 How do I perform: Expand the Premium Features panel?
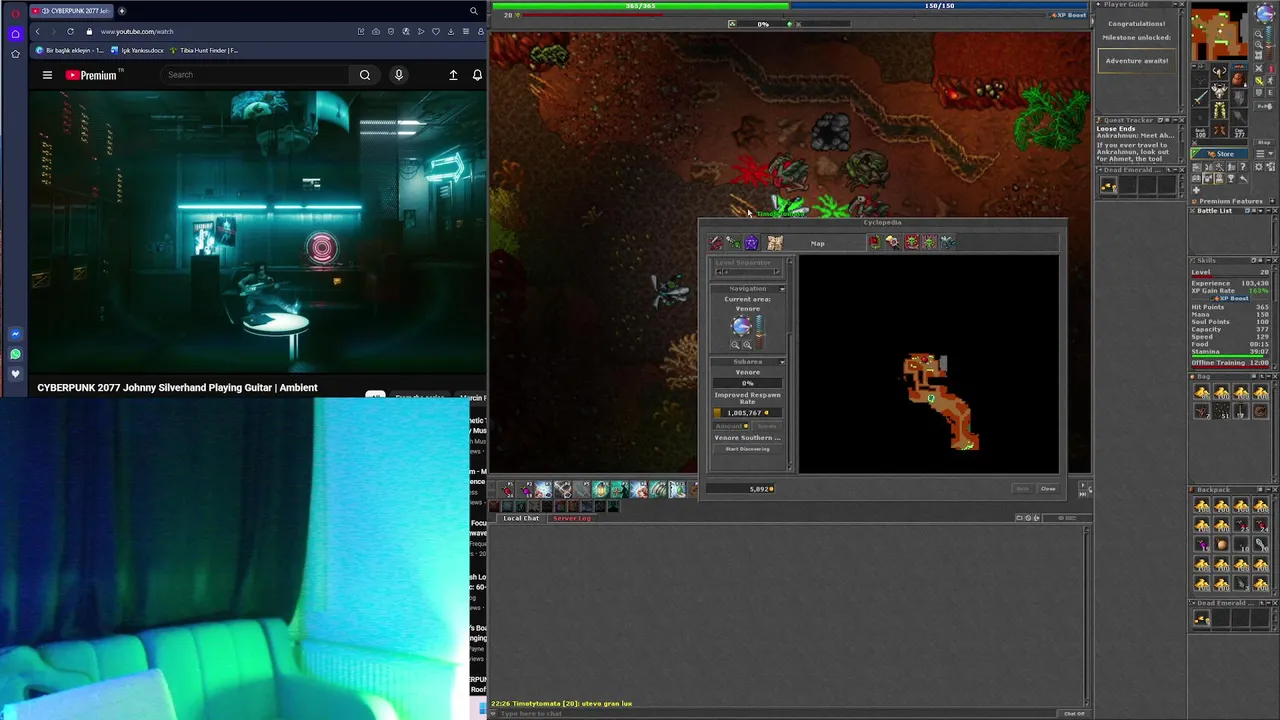1272,201
